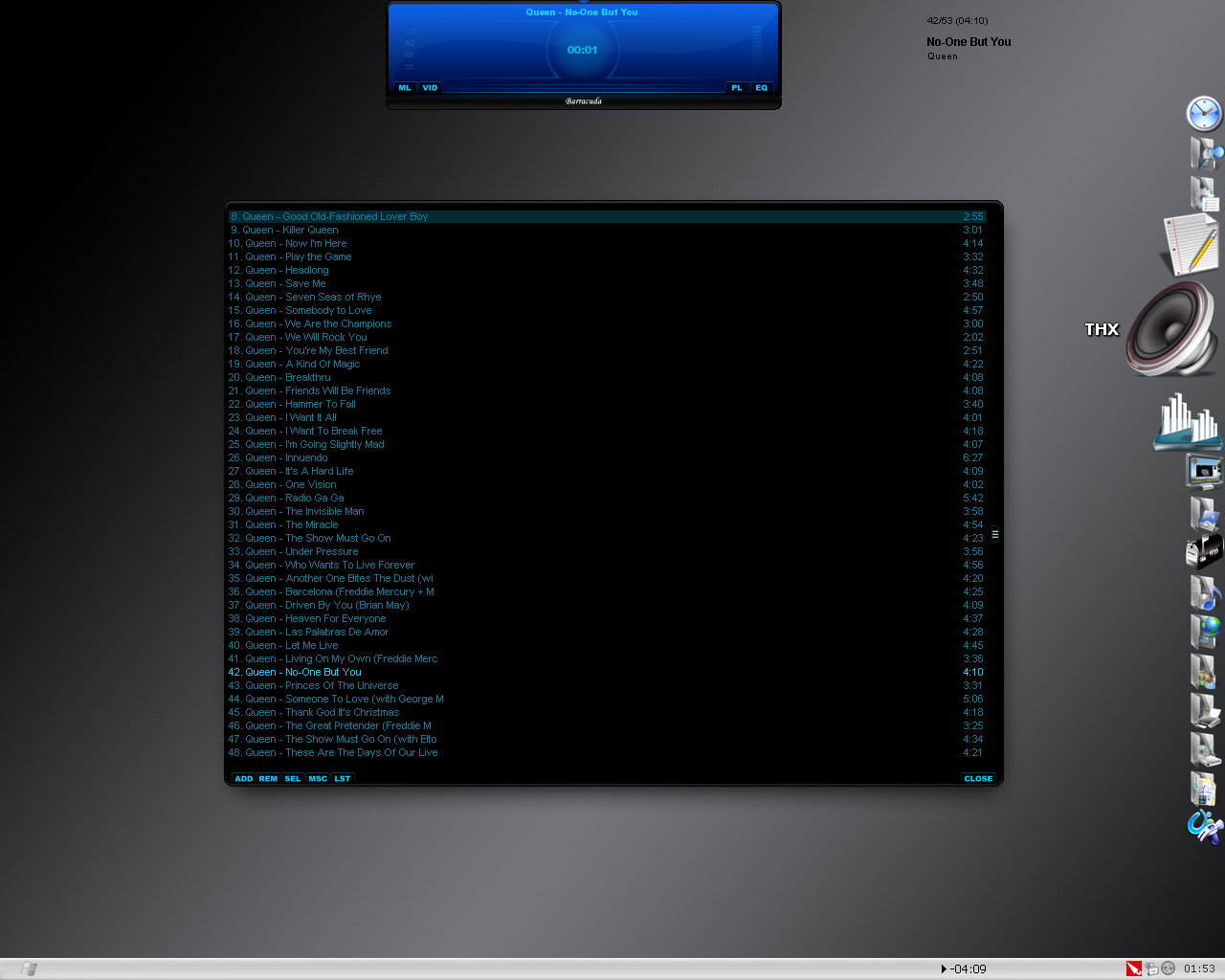
Task: Select track 9 Killer Queen
Action: point(607,230)
